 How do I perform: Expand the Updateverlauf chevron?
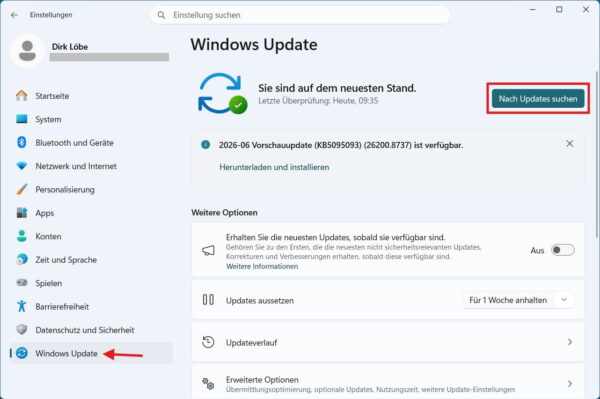pyautogui.click(x=570, y=342)
